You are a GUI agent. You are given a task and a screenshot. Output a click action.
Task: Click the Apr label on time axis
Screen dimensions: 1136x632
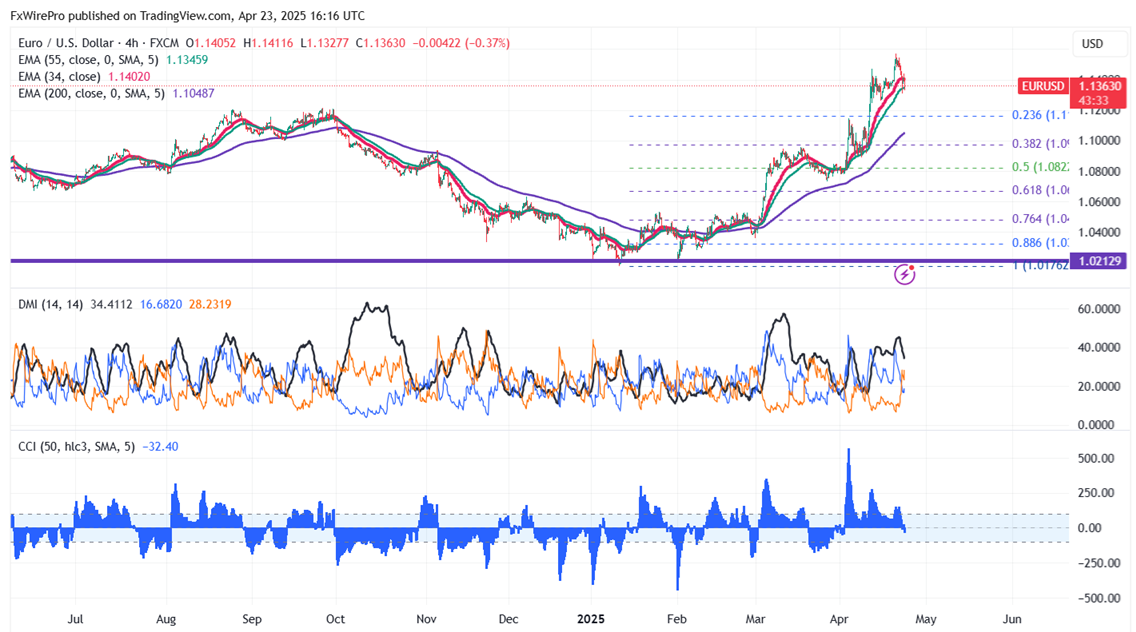pyautogui.click(x=839, y=620)
